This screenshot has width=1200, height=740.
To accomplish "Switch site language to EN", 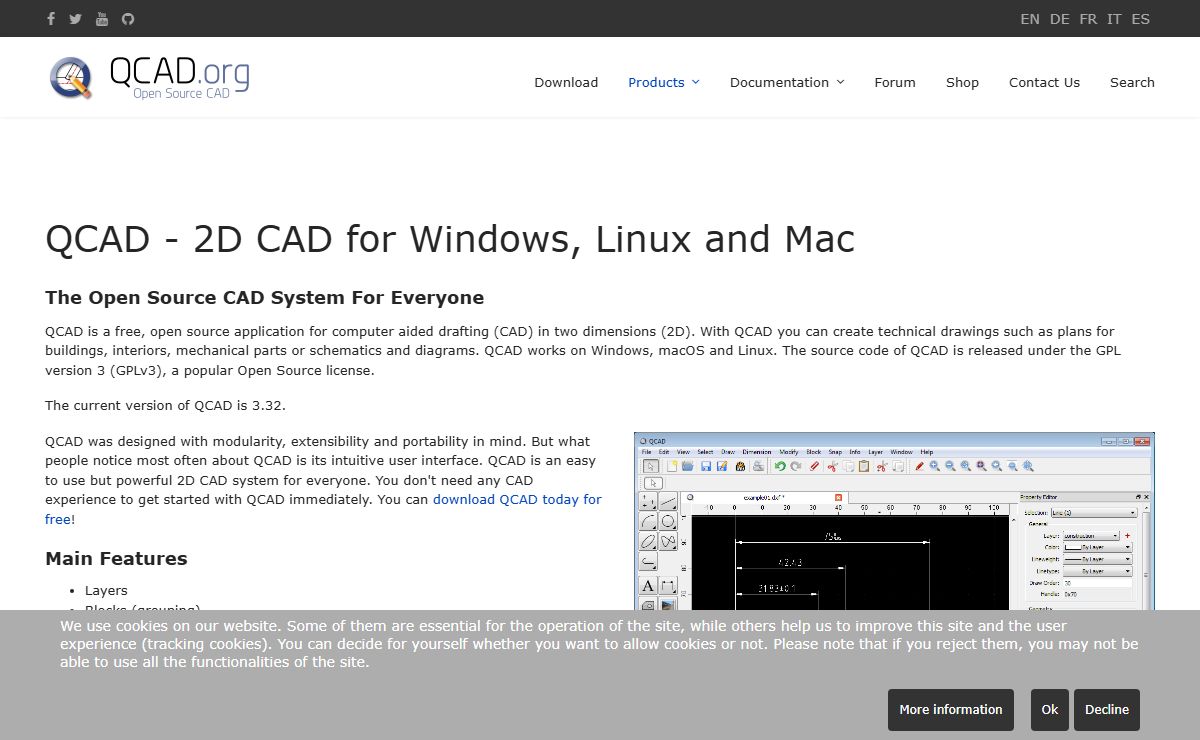I will coord(1030,19).
